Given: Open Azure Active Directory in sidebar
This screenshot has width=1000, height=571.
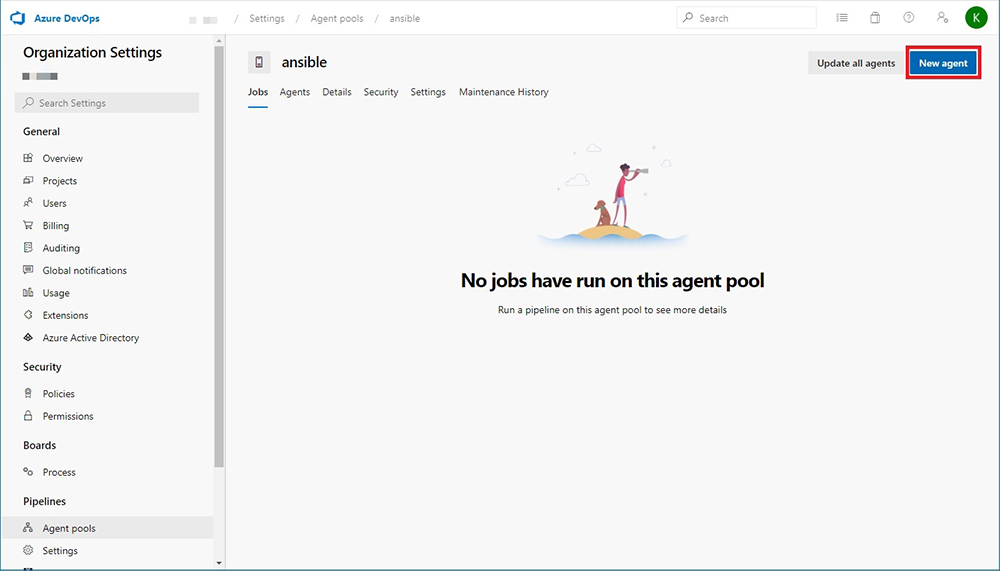Looking at the screenshot, I should (90, 338).
